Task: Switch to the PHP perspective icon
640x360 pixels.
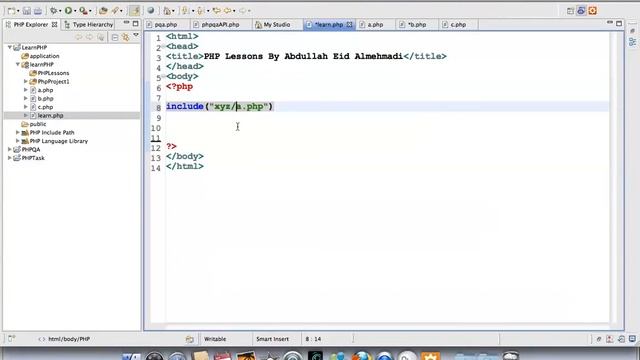Action: (x=581, y=11)
